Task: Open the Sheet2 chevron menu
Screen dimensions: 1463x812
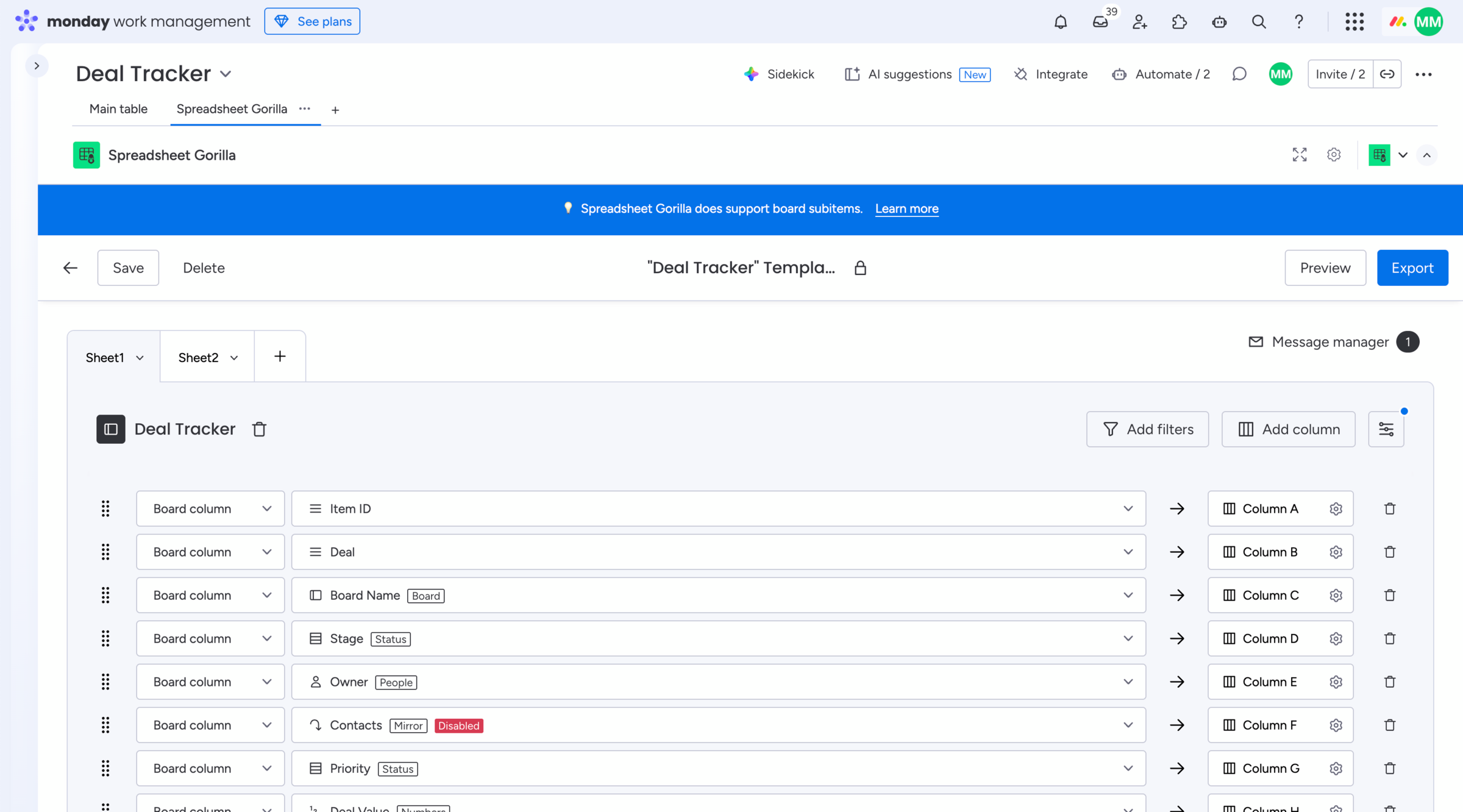Action: 234,358
